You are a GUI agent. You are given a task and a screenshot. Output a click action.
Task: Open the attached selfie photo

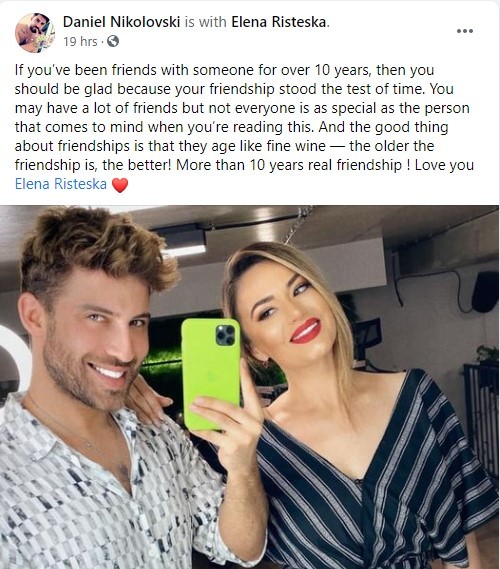pyautogui.click(x=250, y=387)
